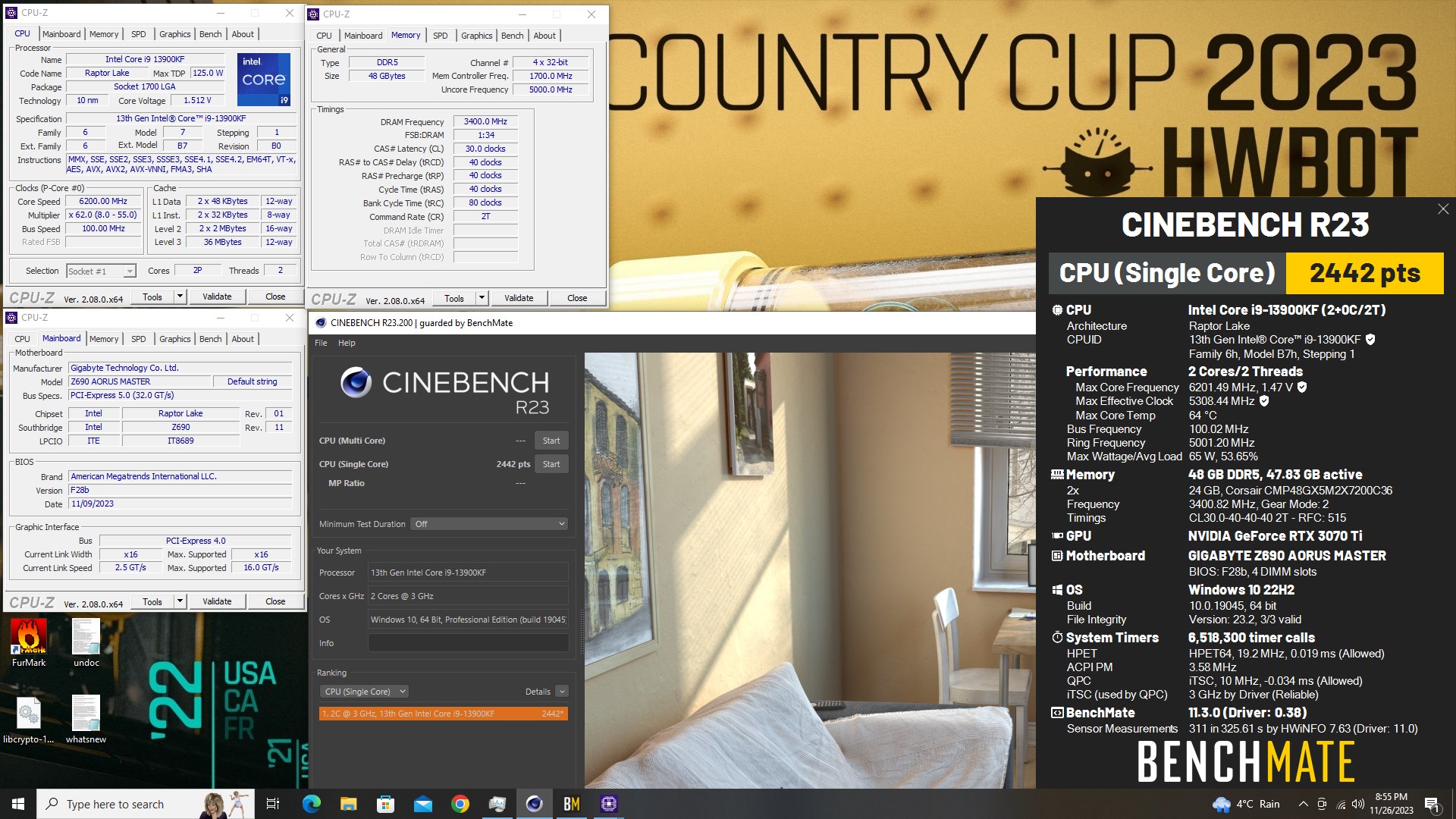Screen dimensions: 1456x819
Task: Select CPU tab in Mainboard CPU-Z window
Action: point(22,339)
